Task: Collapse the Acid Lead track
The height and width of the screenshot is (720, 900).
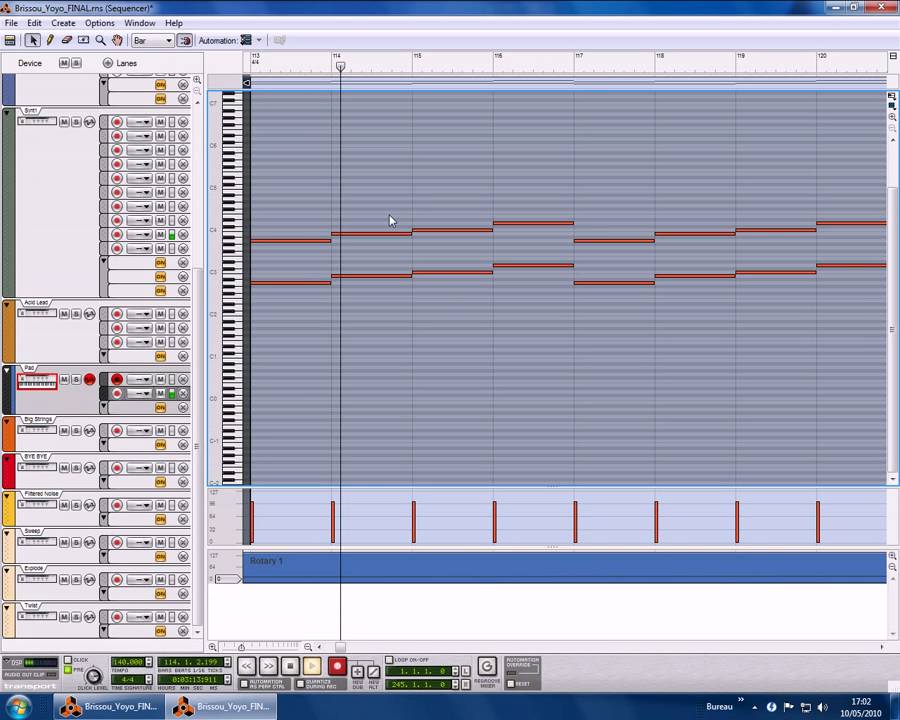Action: [7, 305]
